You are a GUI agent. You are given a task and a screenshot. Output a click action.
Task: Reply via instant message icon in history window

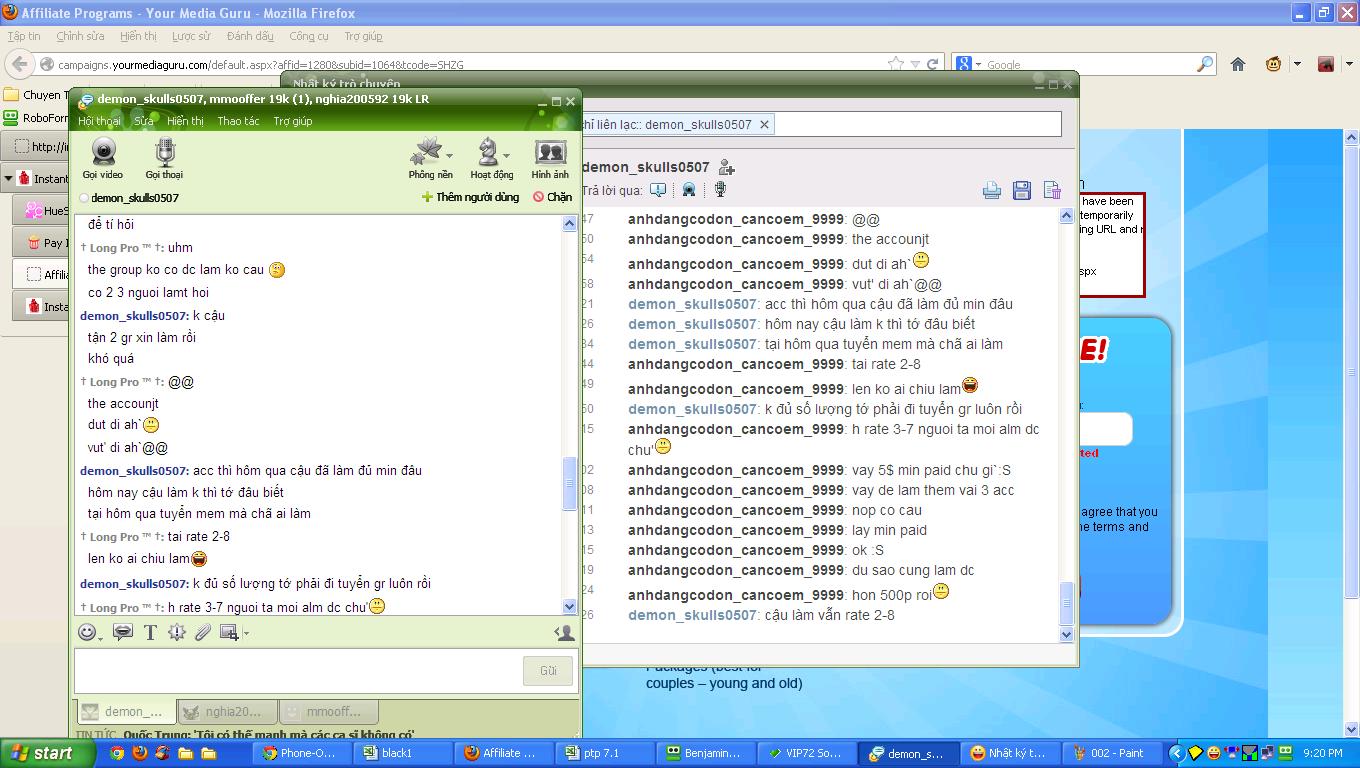pos(658,189)
